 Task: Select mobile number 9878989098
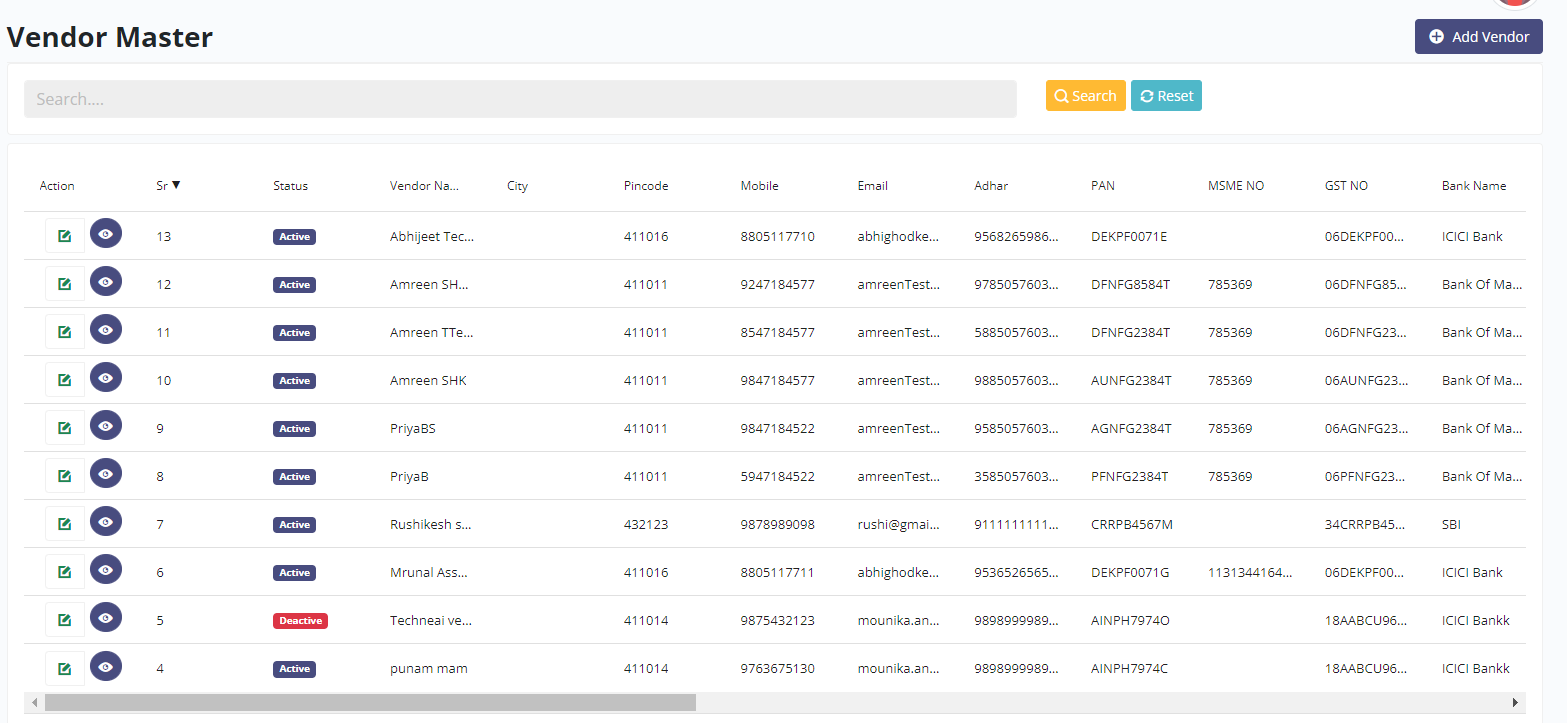pyautogui.click(x=777, y=525)
